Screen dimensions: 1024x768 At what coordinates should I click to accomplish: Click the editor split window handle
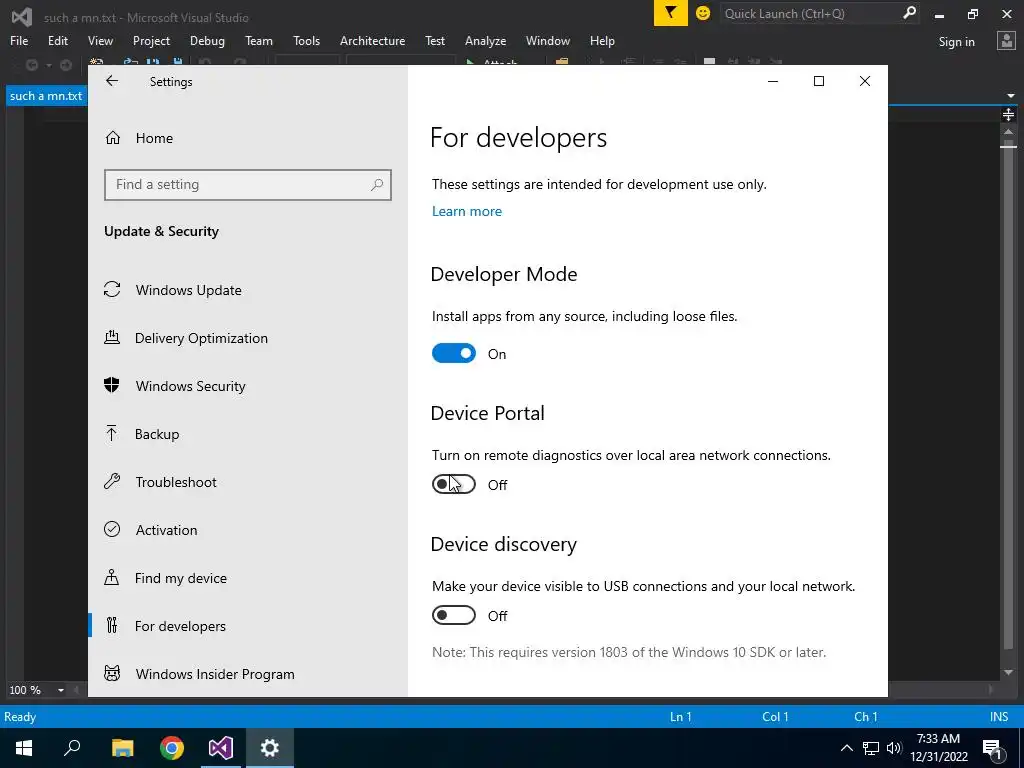[1008, 115]
